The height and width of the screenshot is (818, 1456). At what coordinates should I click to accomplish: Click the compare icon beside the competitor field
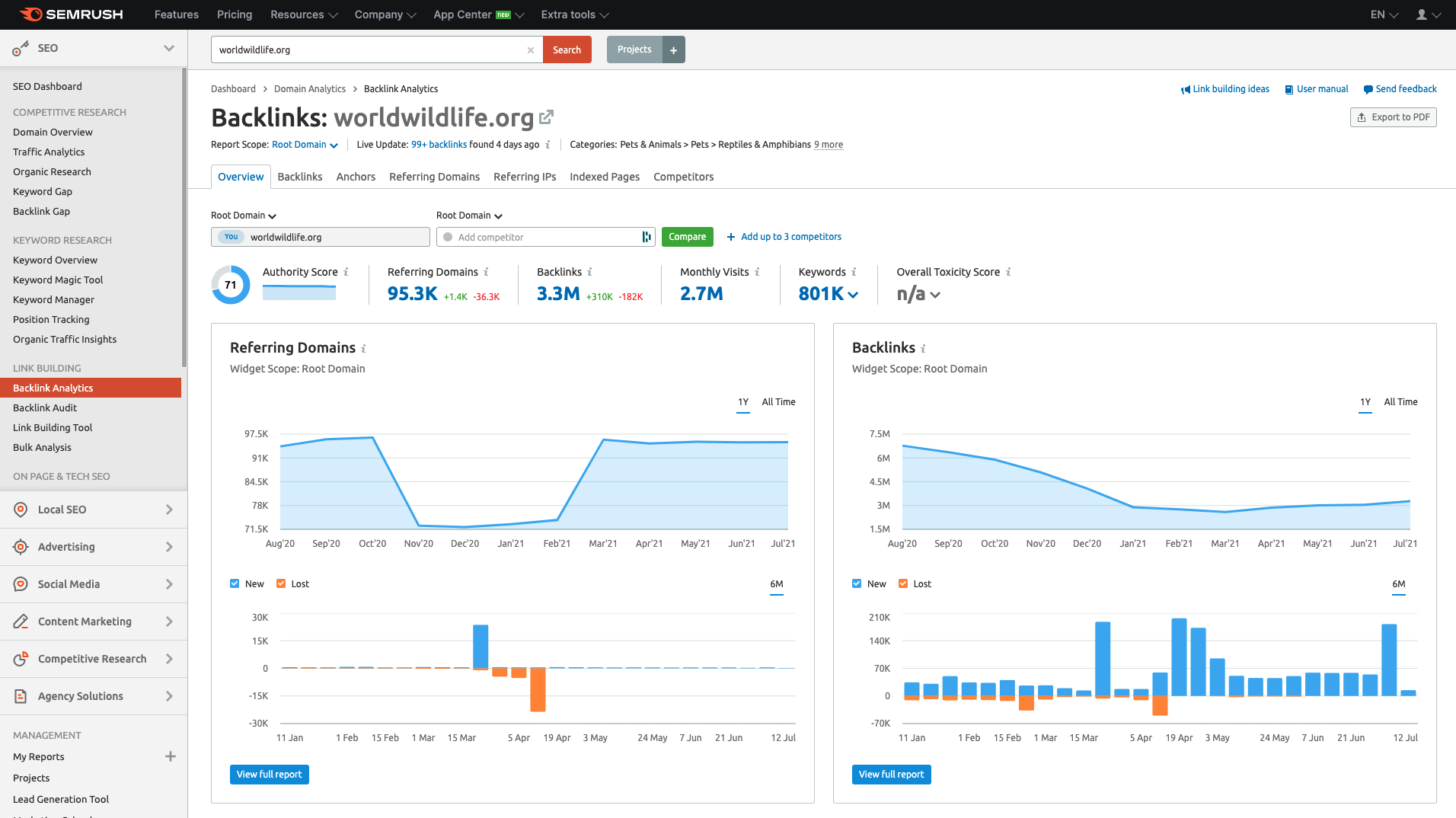click(x=646, y=237)
